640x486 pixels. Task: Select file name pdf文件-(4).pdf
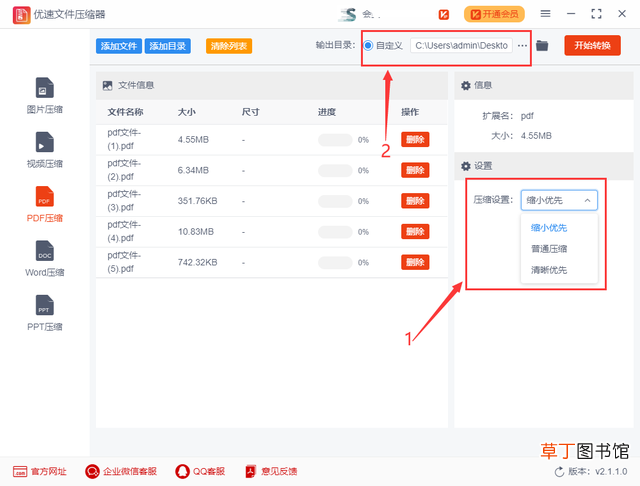tap(124, 231)
